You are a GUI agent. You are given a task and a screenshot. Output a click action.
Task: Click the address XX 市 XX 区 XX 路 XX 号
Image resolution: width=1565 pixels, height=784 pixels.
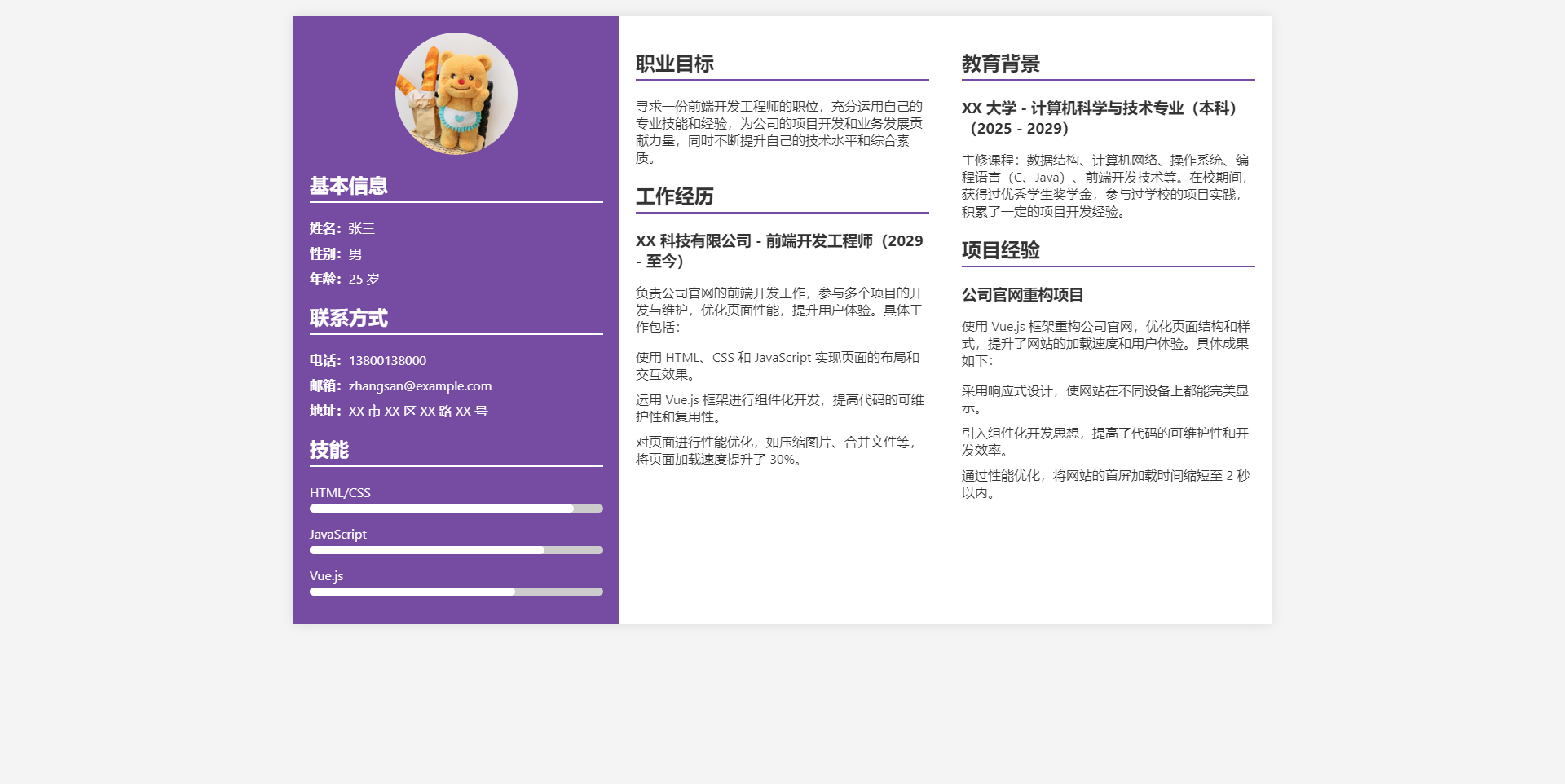(x=418, y=412)
